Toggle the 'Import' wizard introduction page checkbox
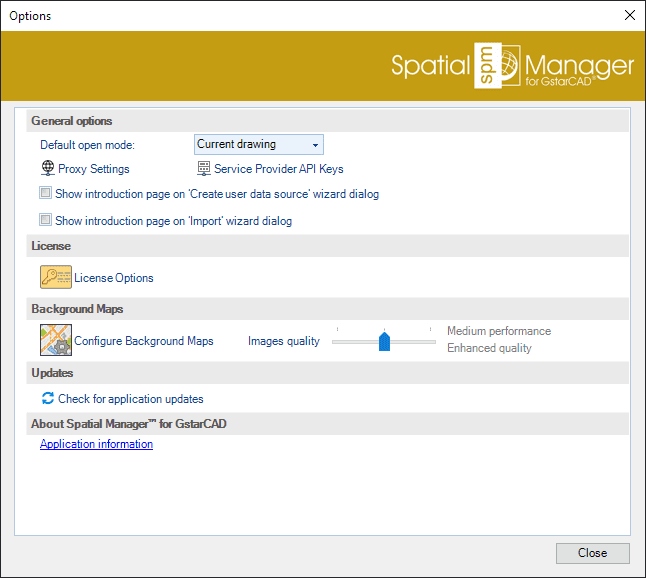This screenshot has height=578, width=646. [x=45, y=220]
